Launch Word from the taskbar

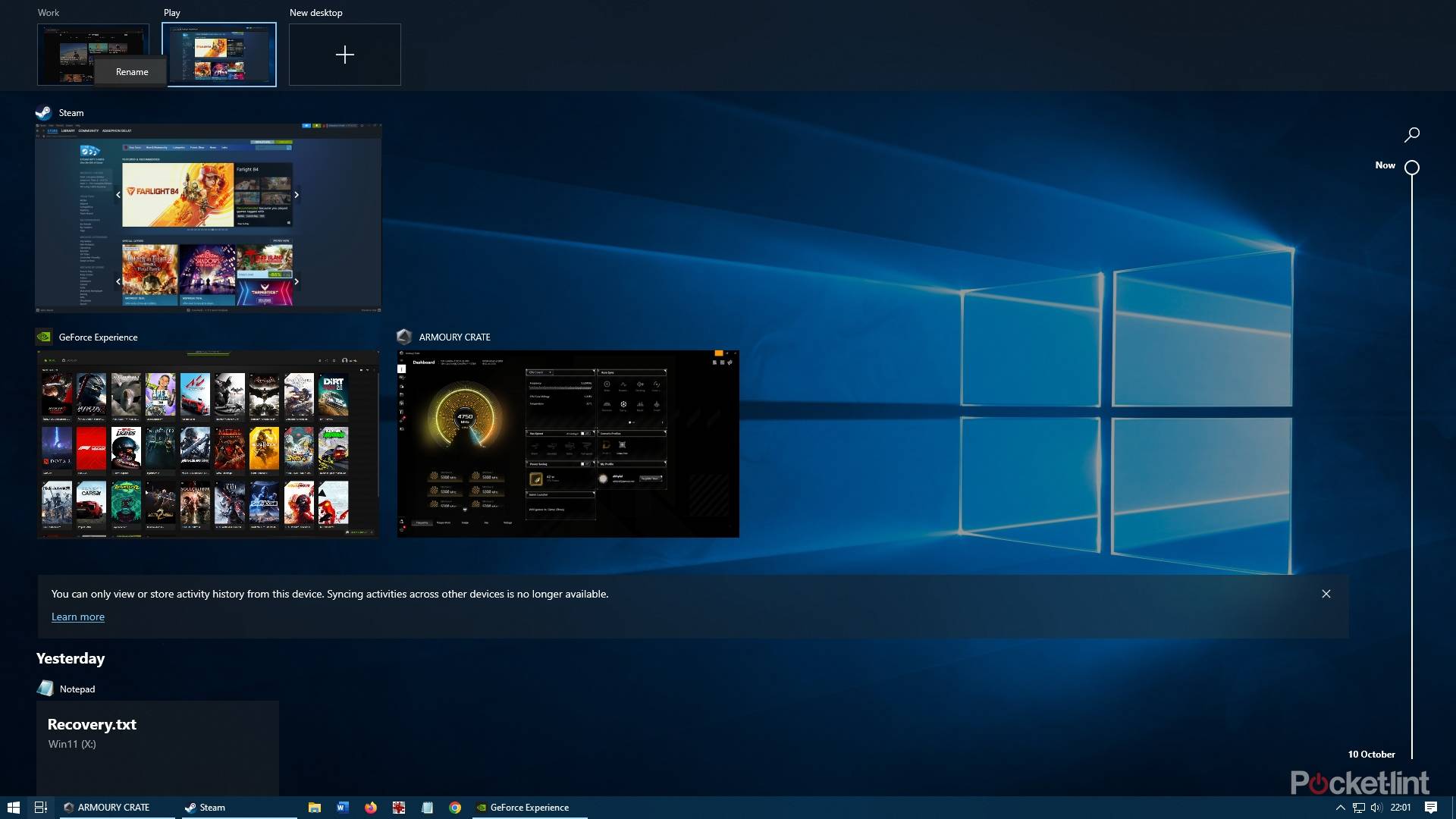tap(342, 807)
